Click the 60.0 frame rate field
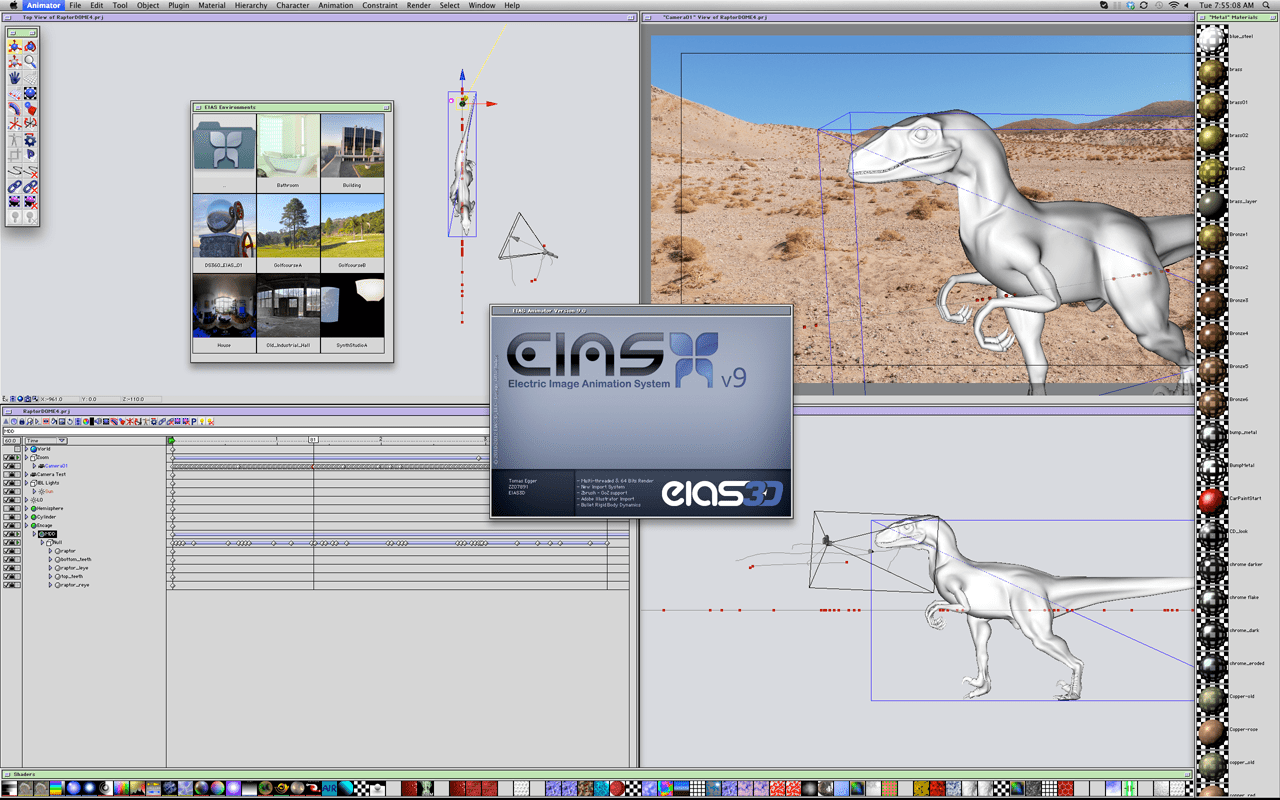The height and width of the screenshot is (800, 1280). point(11,440)
